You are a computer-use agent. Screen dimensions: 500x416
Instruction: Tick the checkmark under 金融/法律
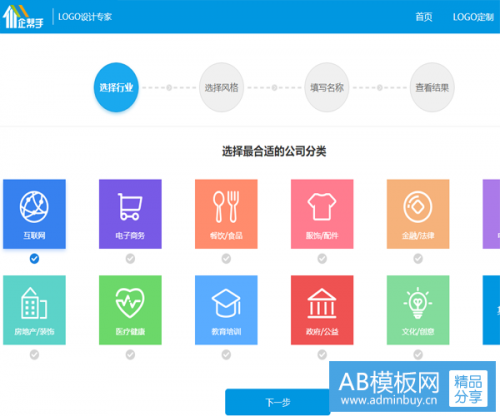click(x=418, y=258)
